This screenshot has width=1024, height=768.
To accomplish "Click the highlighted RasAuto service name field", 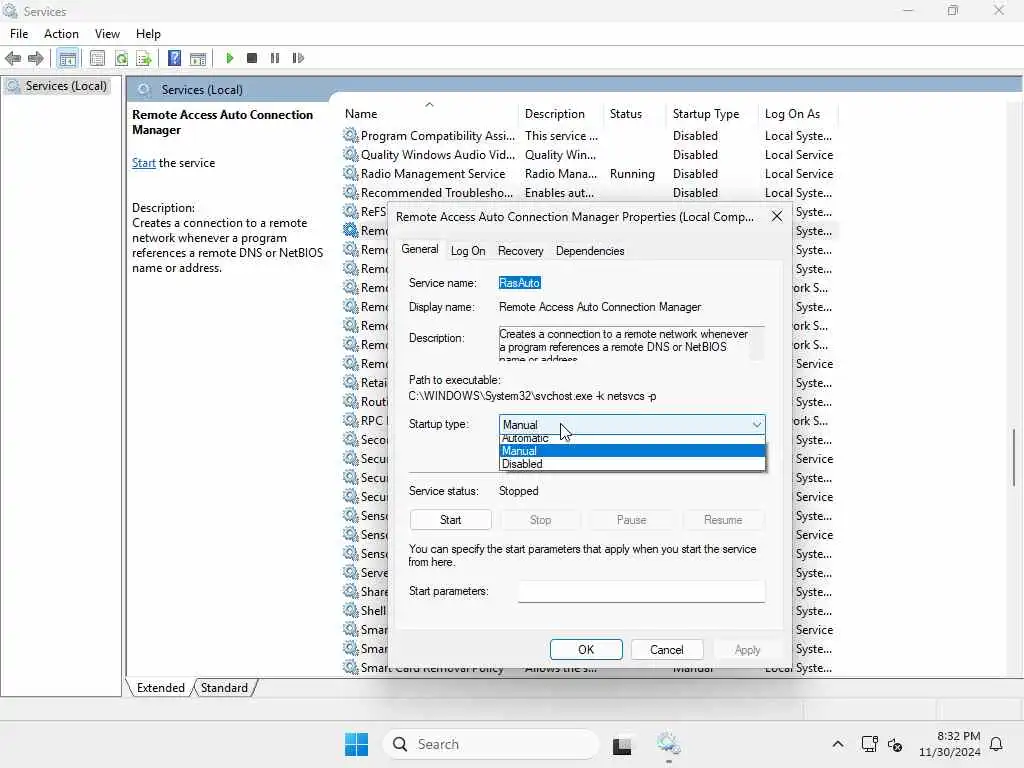I will pyautogui.click(x=520, y=283).
